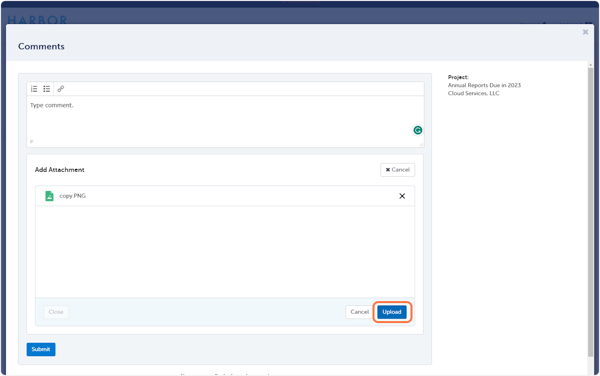Submit the comment
600x376 pixels.
pyautogui.click(x=41, y=349)
